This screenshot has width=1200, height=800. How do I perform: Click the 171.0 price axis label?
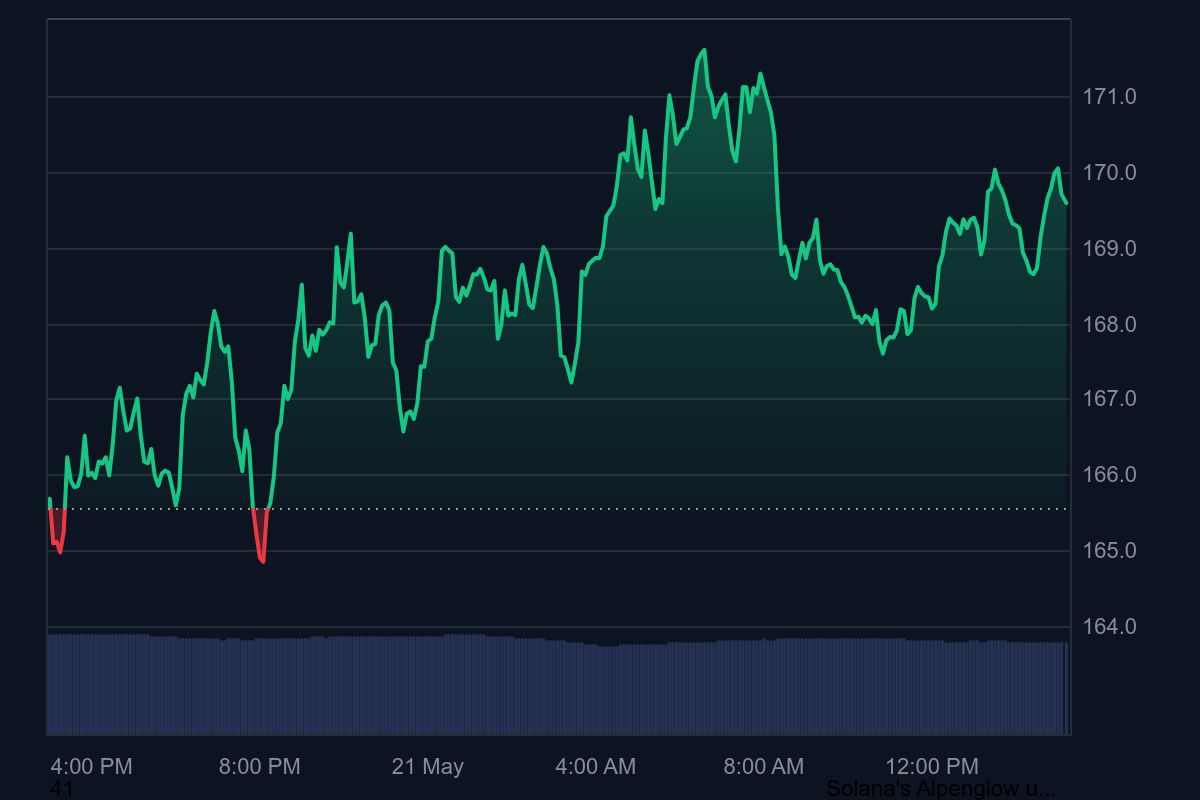click(1109, 97)
